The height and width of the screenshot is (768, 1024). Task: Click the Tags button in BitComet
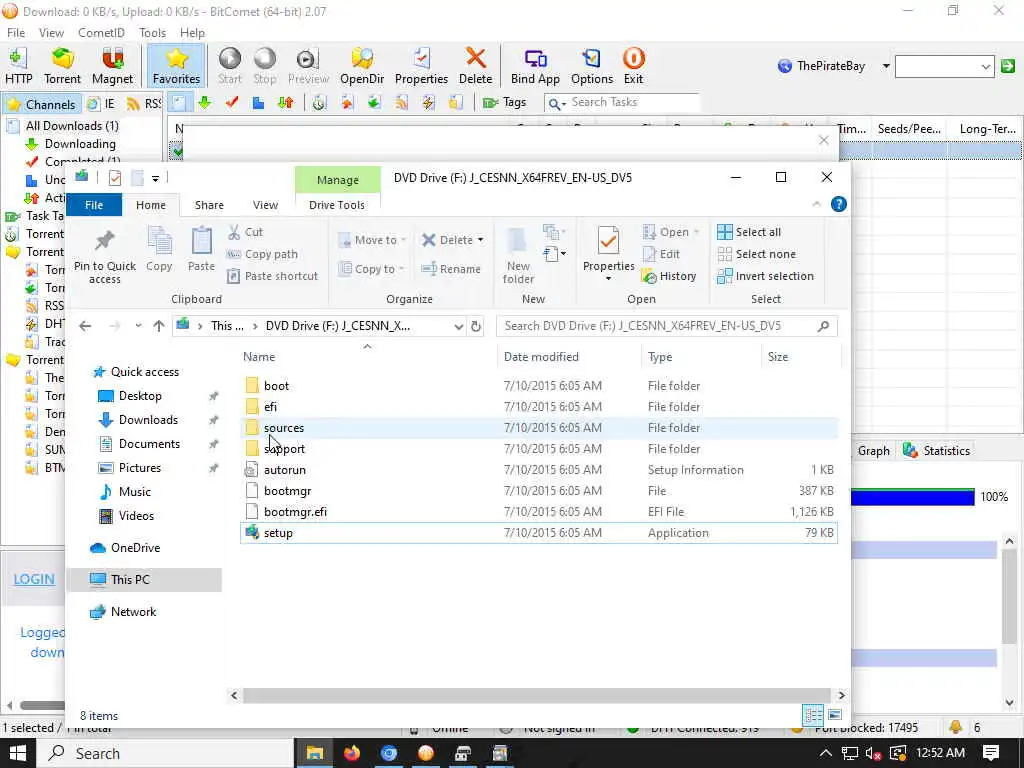(x=504, y=103)
